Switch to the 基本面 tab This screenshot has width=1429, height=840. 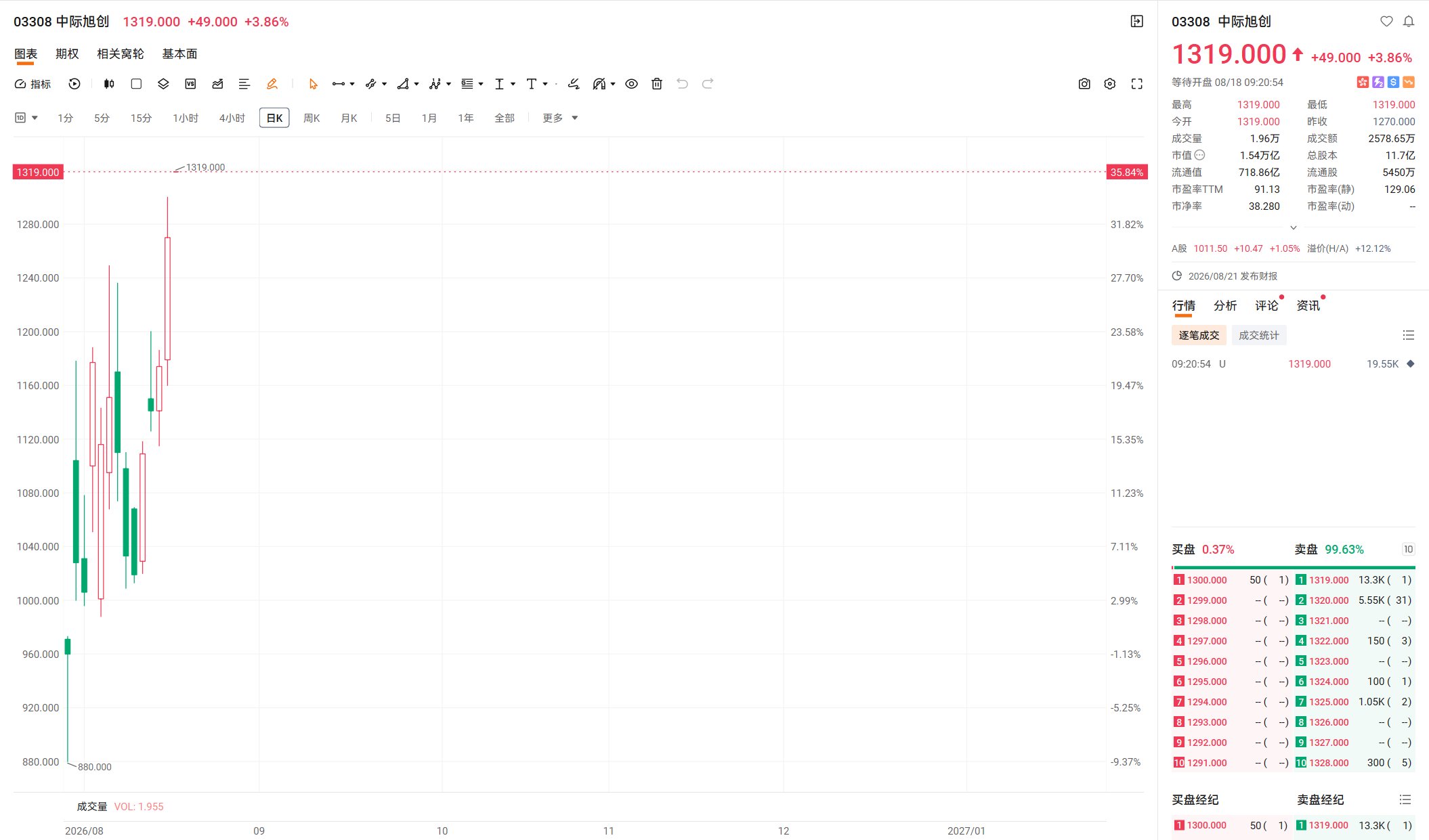(x=179, y=53)
